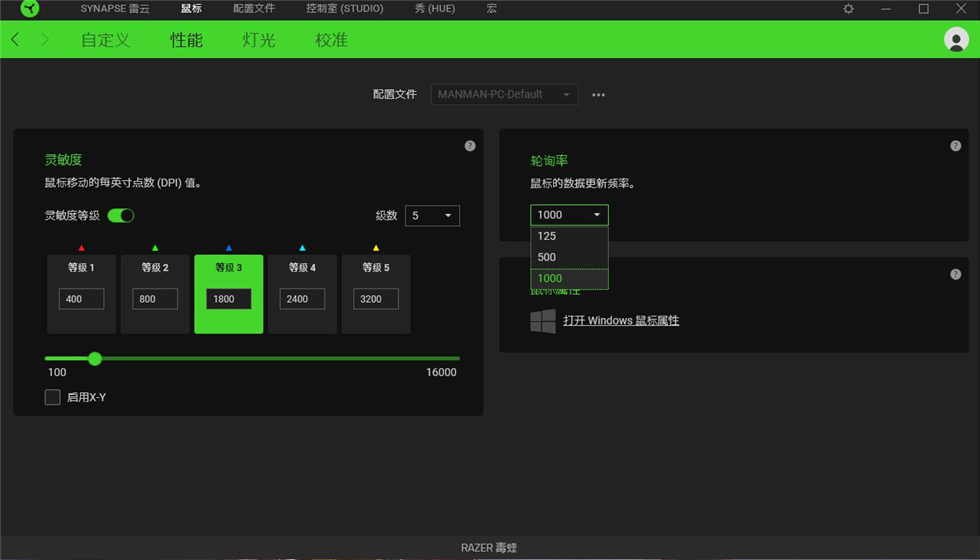Click the 400 DPI input field
Viewport: 980px width, 560px height.
point(81,299)
